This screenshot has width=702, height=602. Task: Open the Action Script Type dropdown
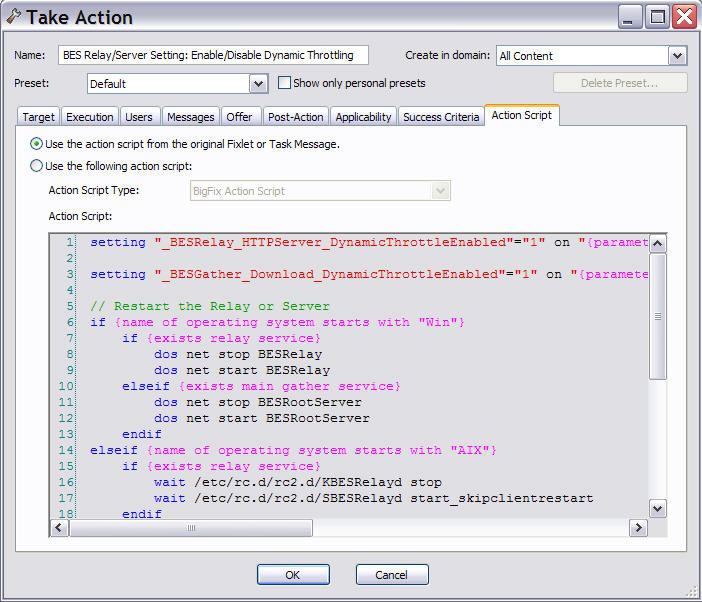(x=441, y=191)
